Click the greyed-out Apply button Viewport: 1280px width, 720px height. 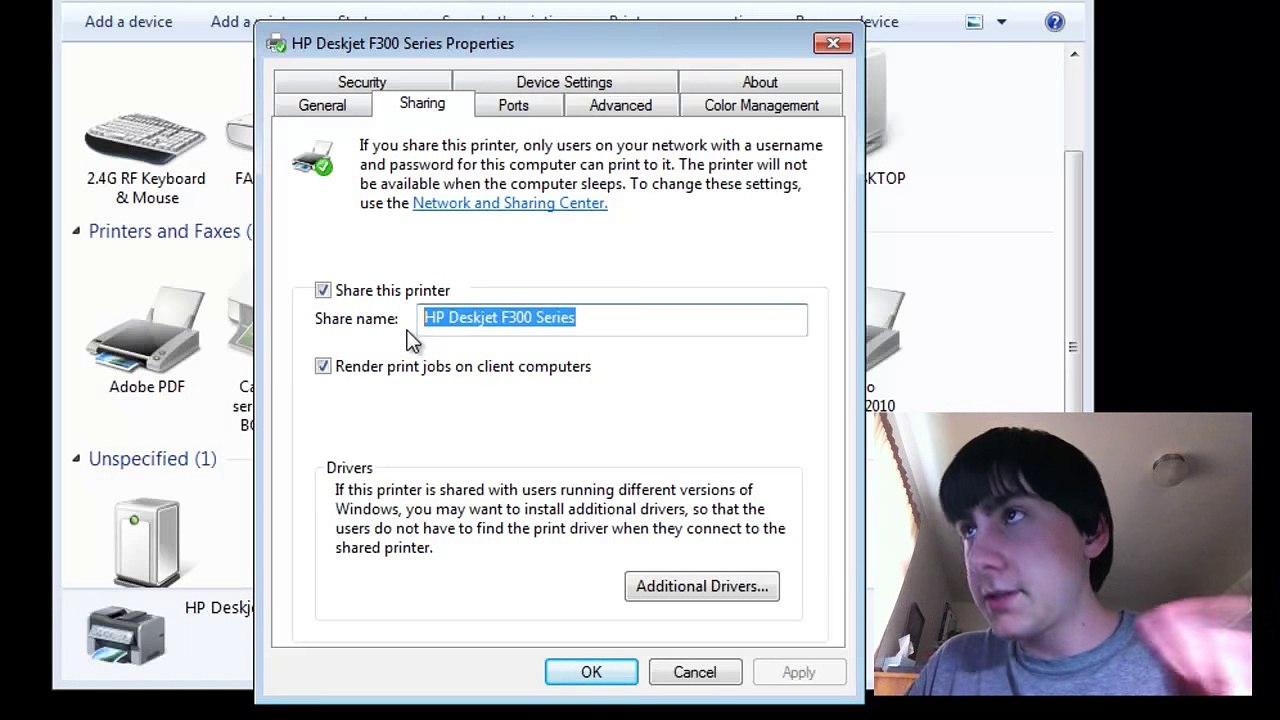click(799, 672)
